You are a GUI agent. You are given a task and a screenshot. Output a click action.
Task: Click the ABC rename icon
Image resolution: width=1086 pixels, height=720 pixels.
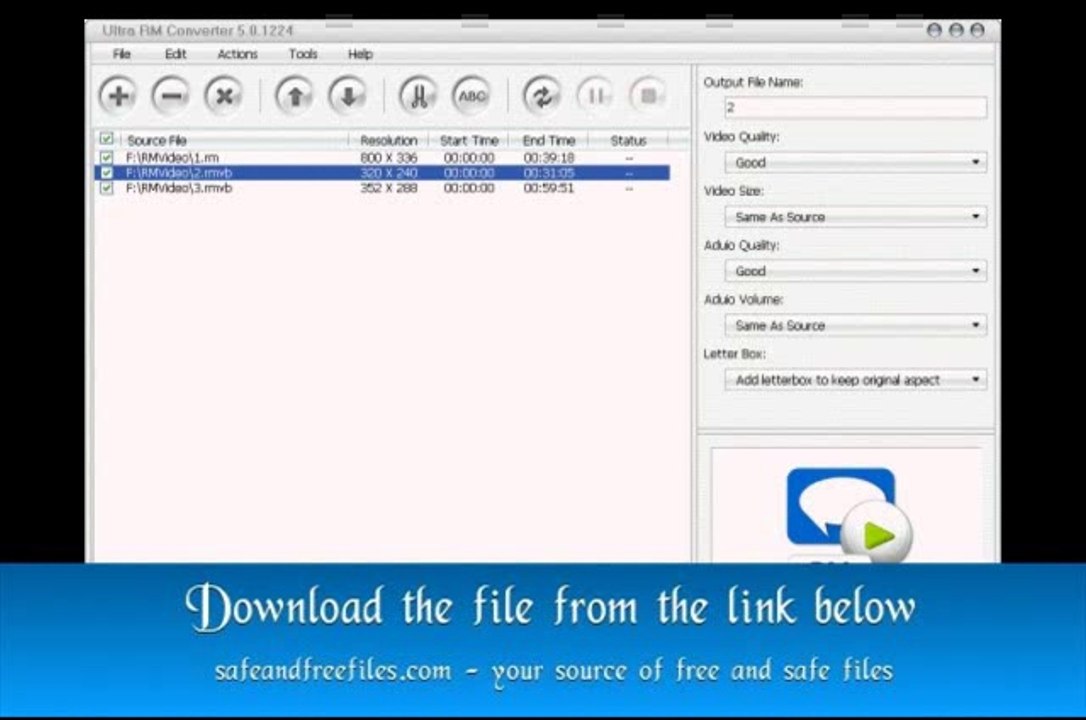[x=472, y=96]
